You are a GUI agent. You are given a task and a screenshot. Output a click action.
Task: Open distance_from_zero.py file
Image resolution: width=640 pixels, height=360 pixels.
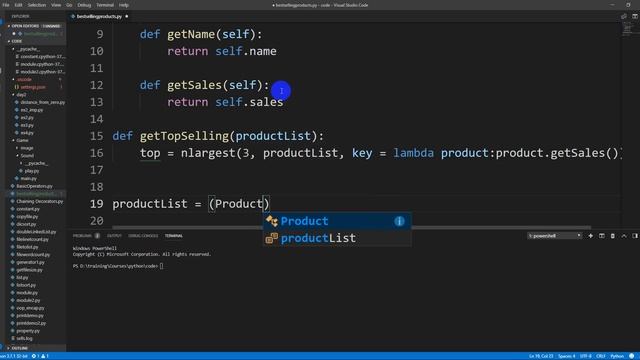(x=42, y=102)
